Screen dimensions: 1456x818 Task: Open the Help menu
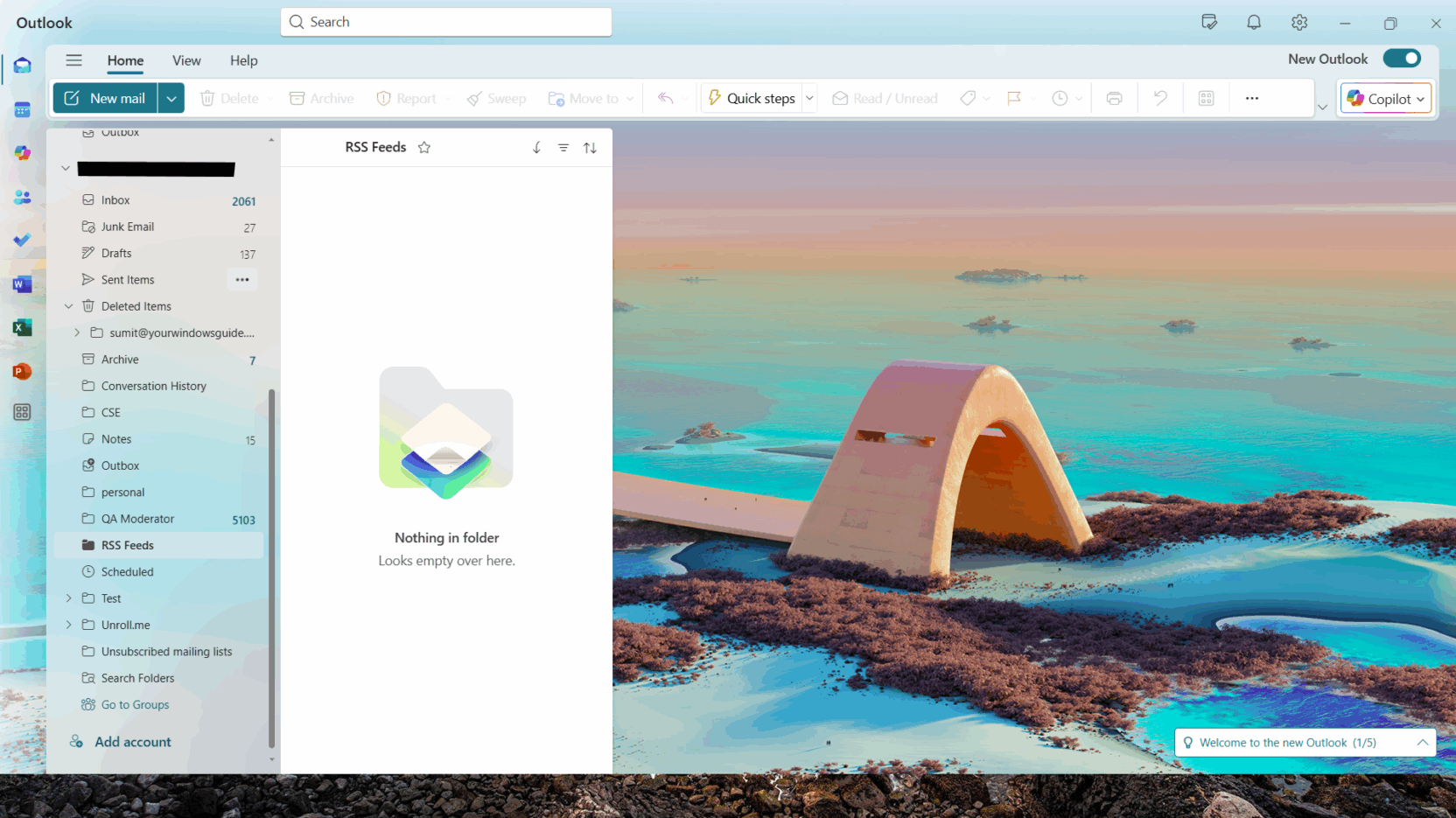tap(243, 60)
